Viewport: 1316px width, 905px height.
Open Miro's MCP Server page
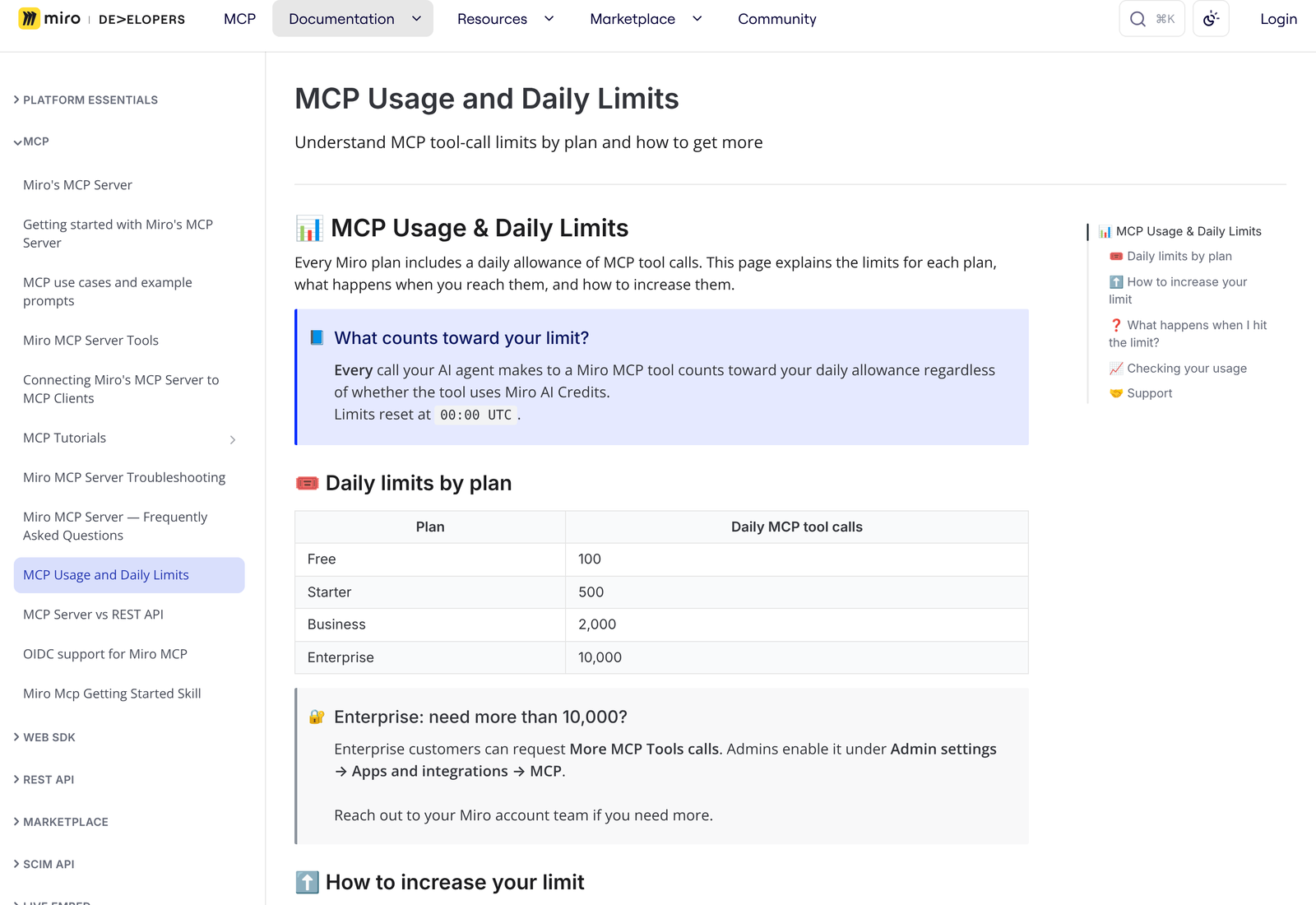77,185
